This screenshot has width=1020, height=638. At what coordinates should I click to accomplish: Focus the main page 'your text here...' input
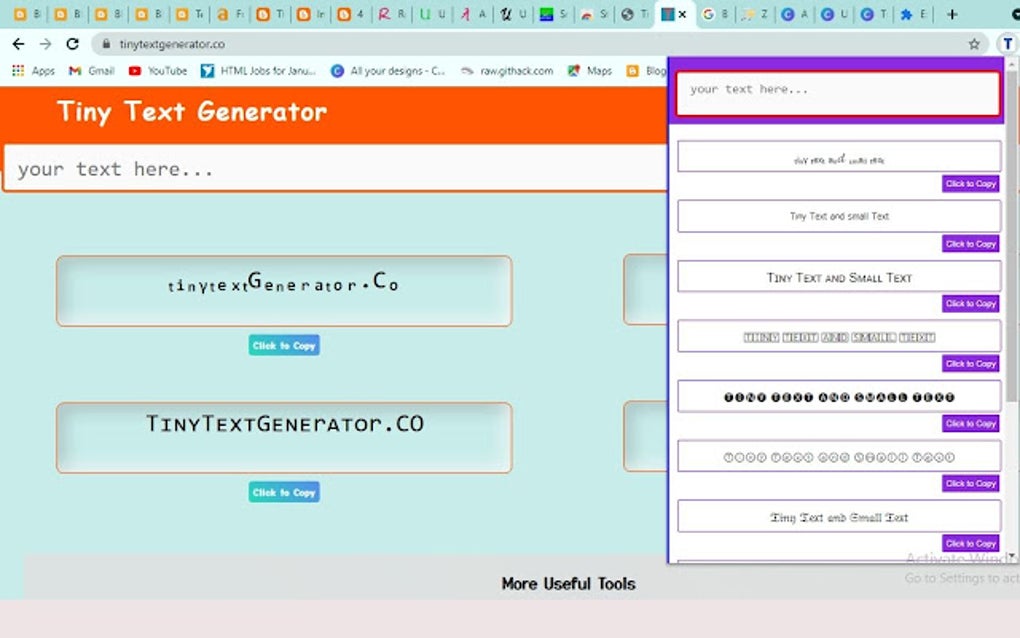(335, 168)
